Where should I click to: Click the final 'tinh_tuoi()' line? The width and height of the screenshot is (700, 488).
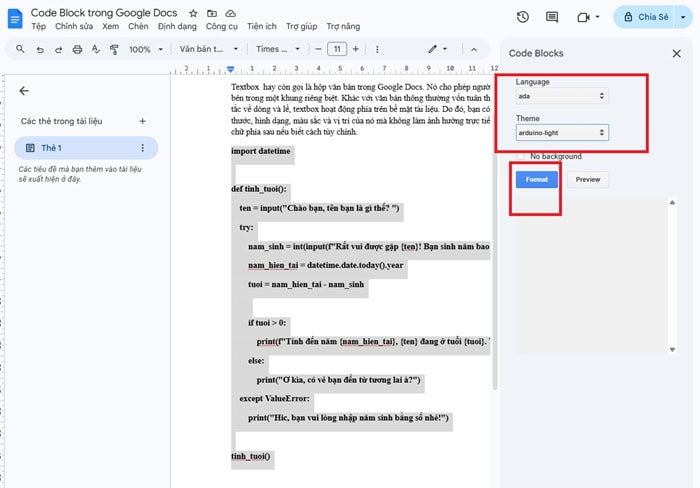pyautogui.click(x=251, y=456)
